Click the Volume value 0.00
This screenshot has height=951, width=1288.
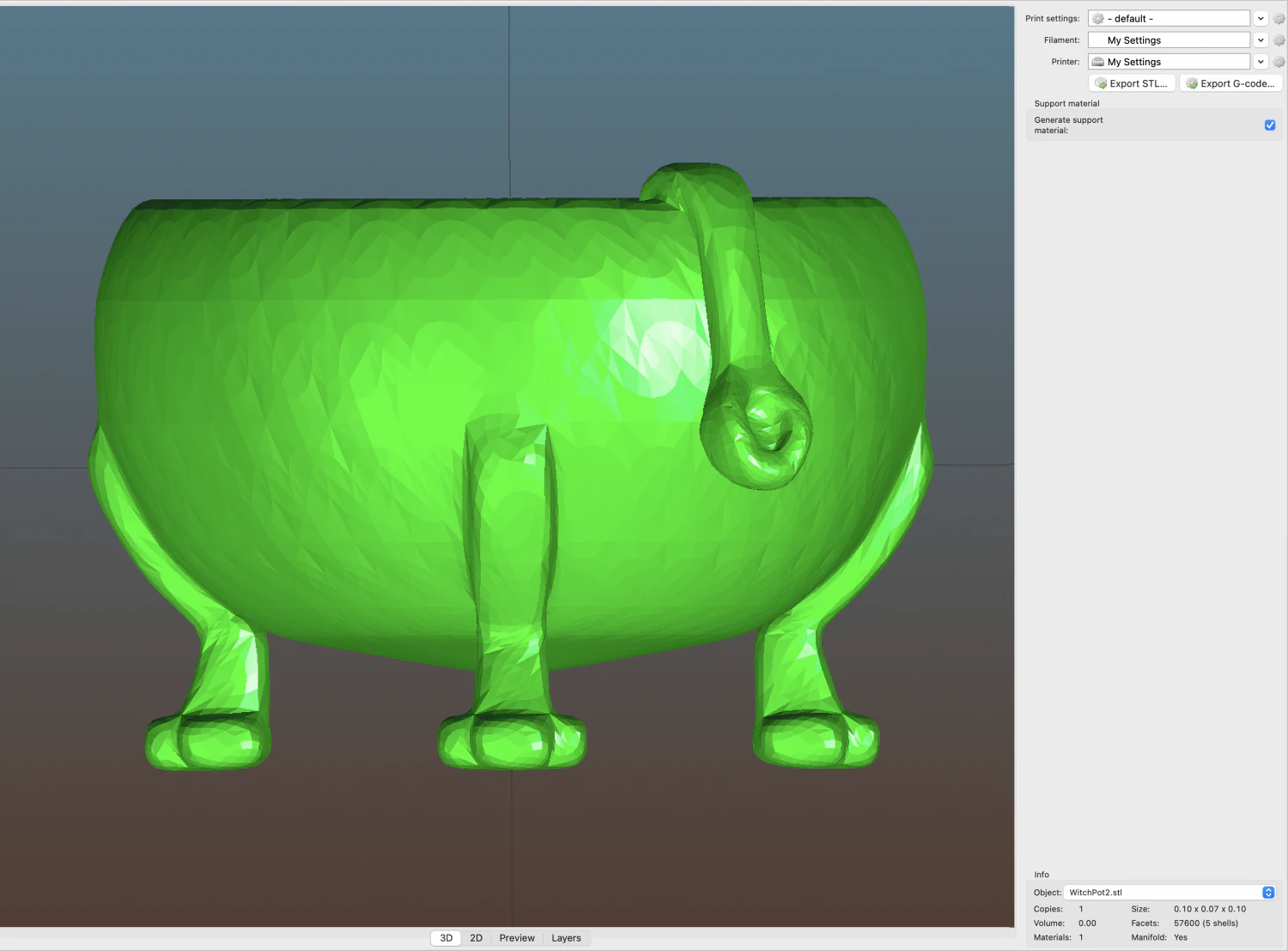tap(1087, 924)
